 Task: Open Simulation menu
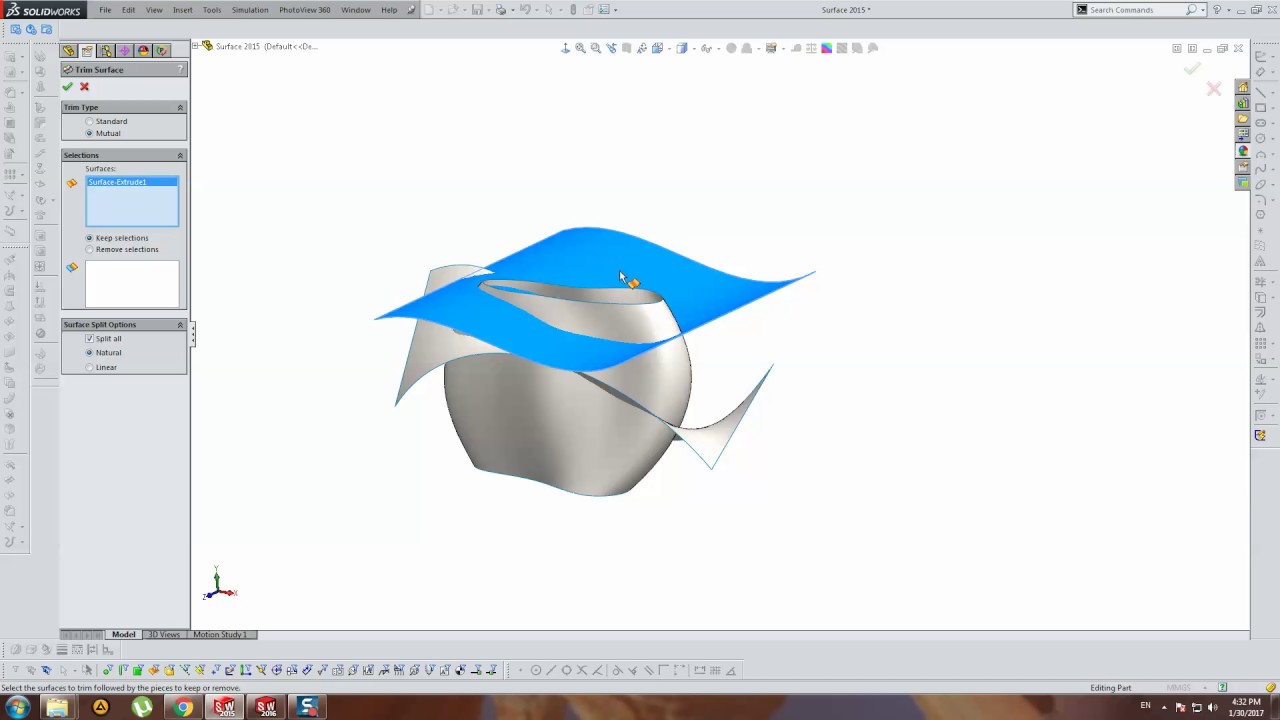(x=250, y=10)
